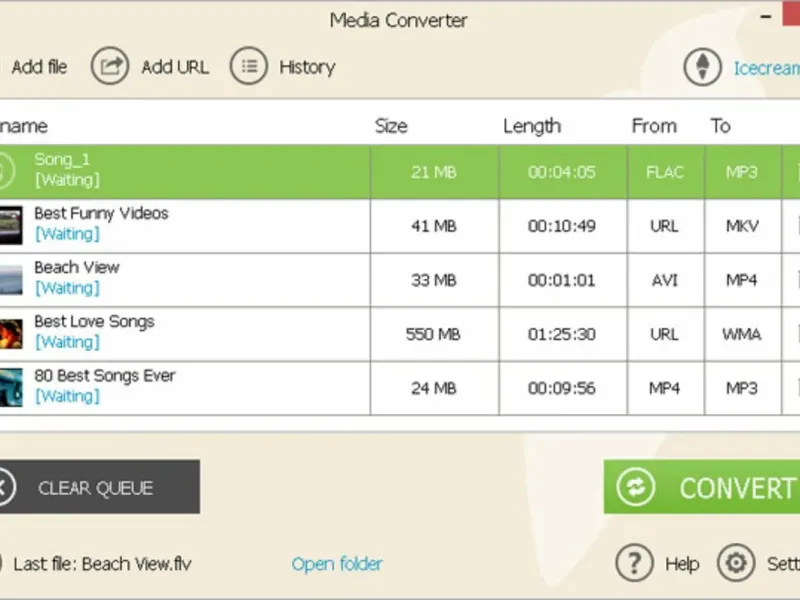The width and height of the screenshot is (800, 600).
Task: Click the To column header
Action: [720, 126]
